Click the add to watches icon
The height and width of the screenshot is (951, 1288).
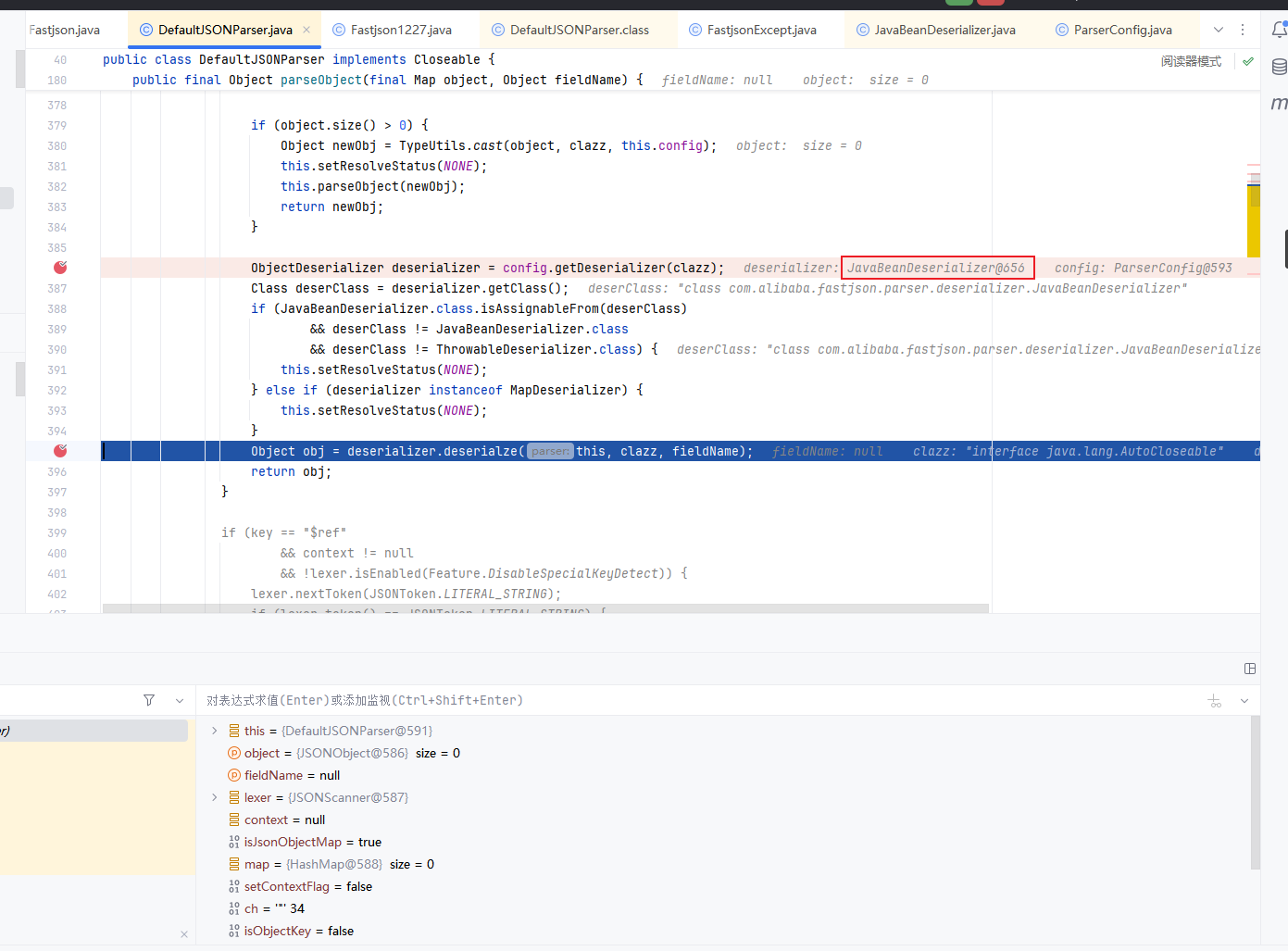(x=1215, y=700)
